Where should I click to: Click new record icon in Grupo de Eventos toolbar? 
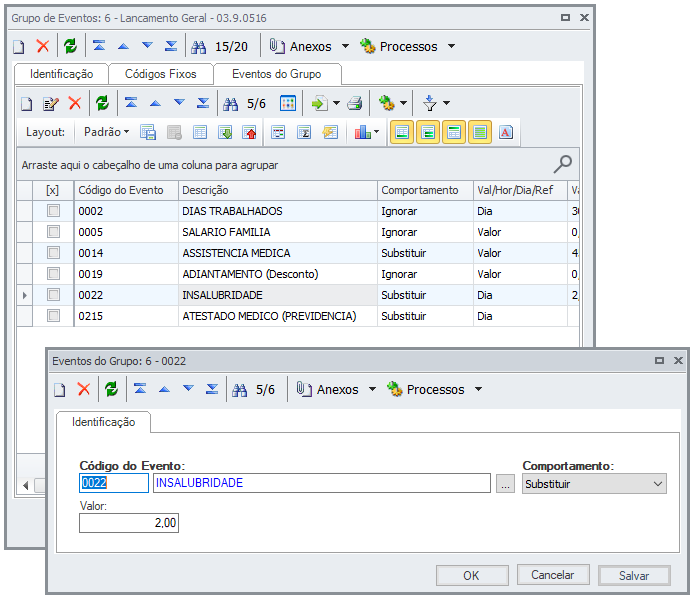coord(19,46)
